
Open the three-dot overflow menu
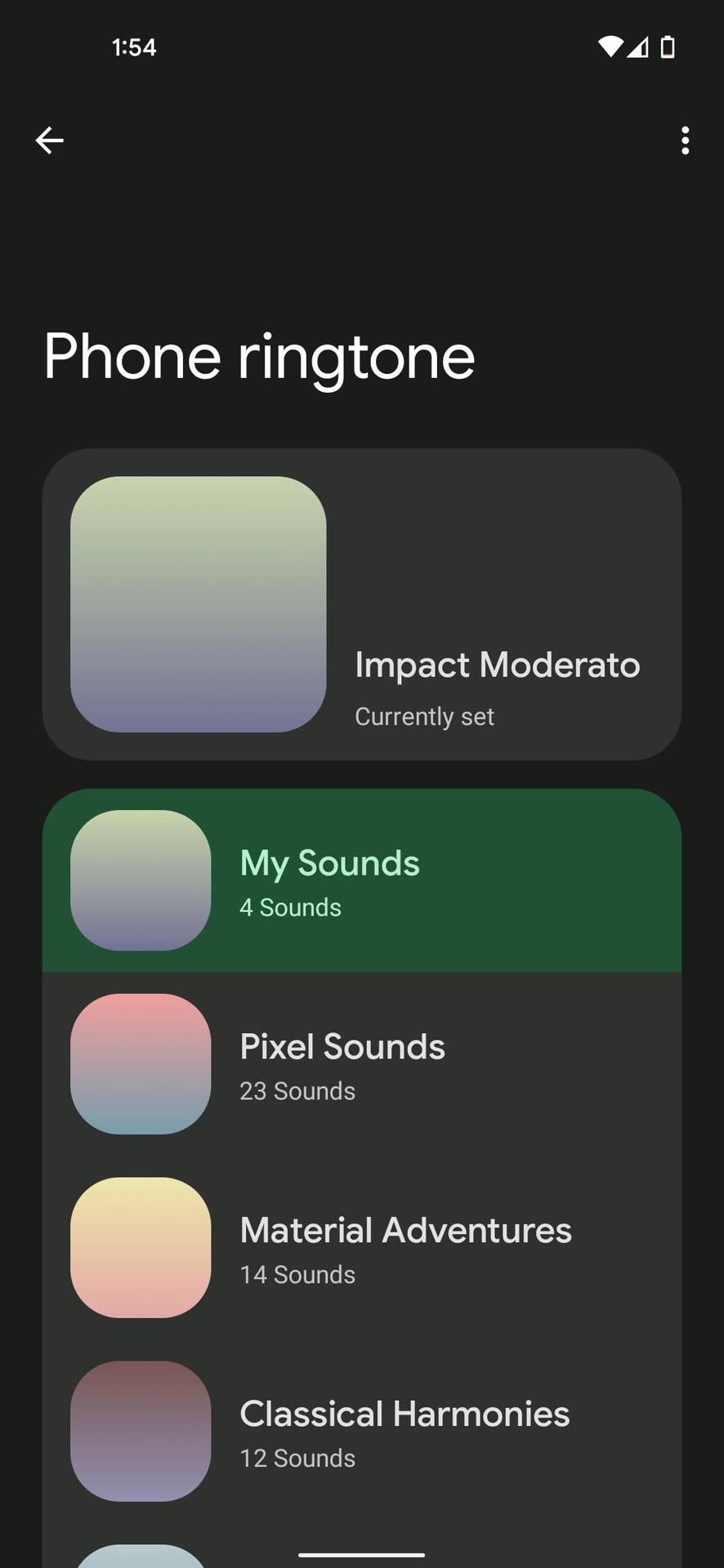[x=685, y=140]
